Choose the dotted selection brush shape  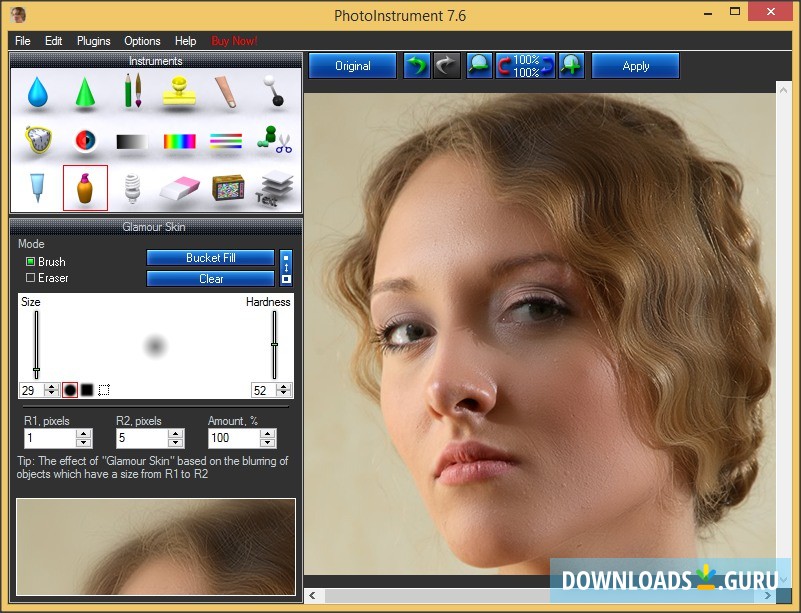click(x=104, y=390)
